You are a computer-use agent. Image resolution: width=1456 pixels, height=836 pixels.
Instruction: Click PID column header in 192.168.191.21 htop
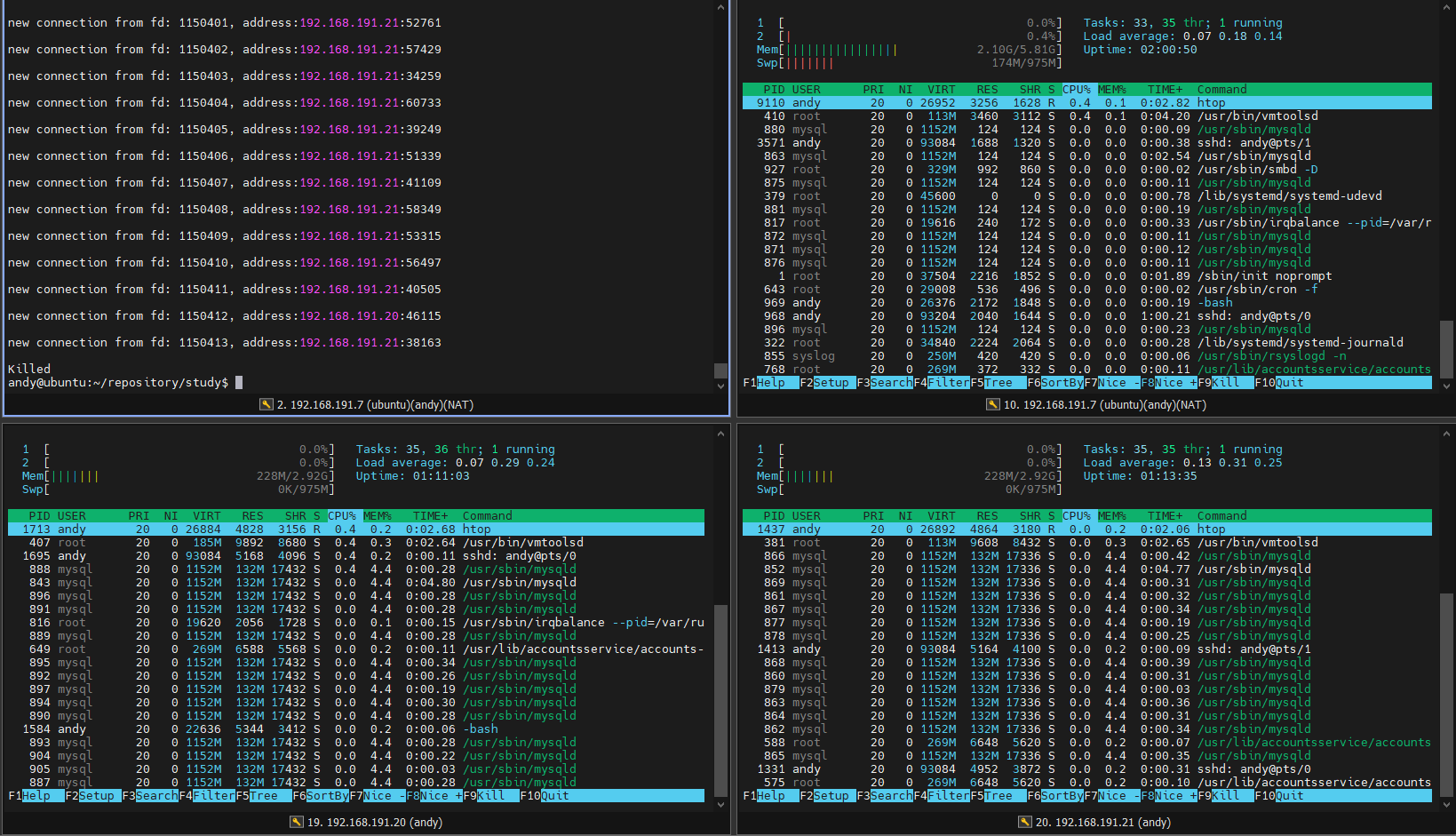(x=775, y=516)
